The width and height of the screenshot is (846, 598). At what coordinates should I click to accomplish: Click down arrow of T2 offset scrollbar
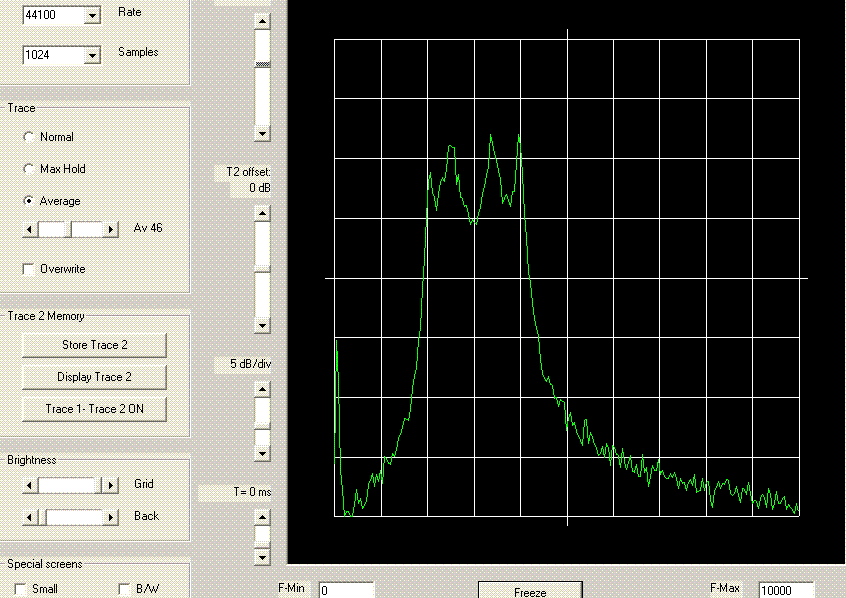click(x=262, y=325)
